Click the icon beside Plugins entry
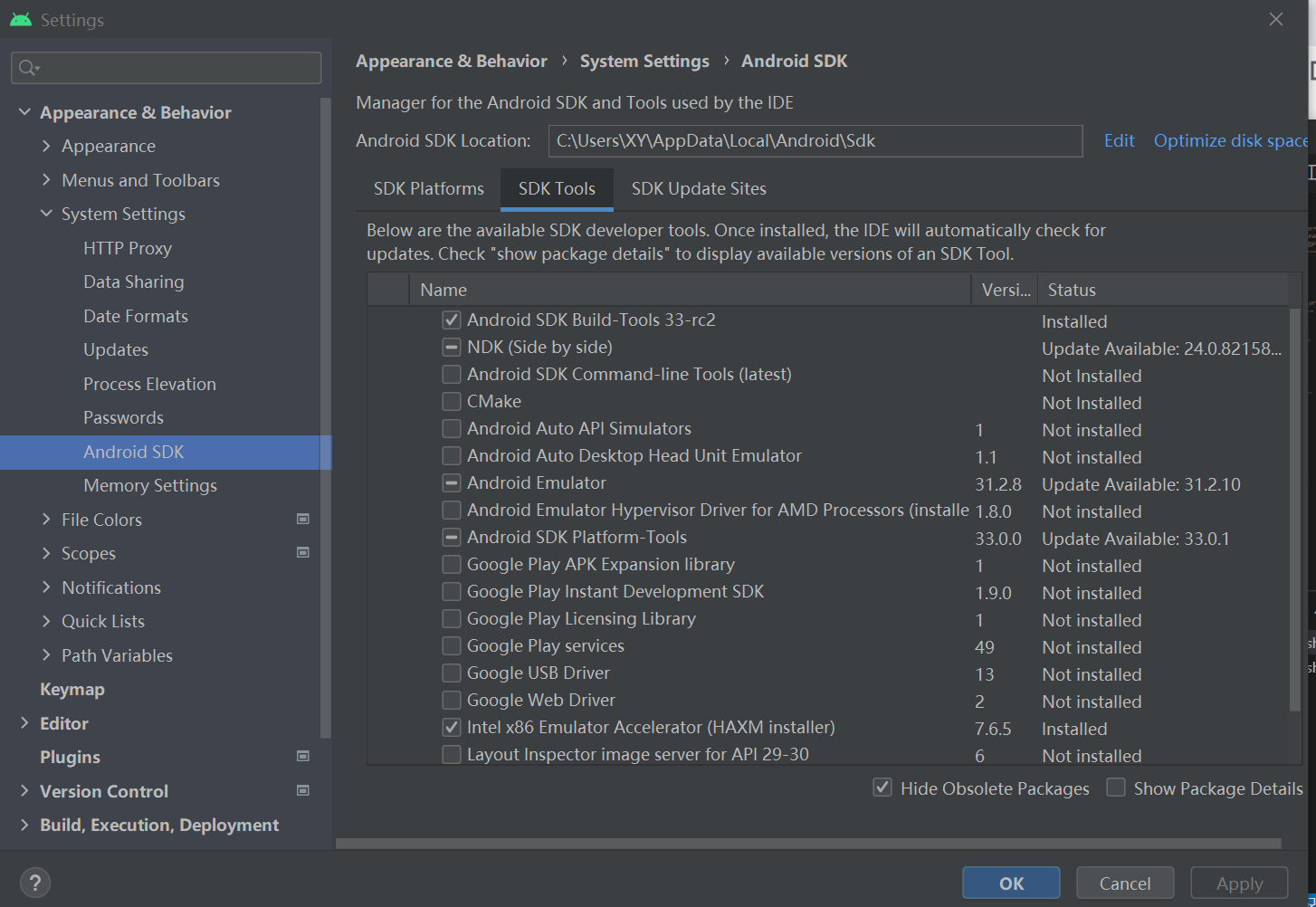1316x907 pixels. (x=303, y=756)
